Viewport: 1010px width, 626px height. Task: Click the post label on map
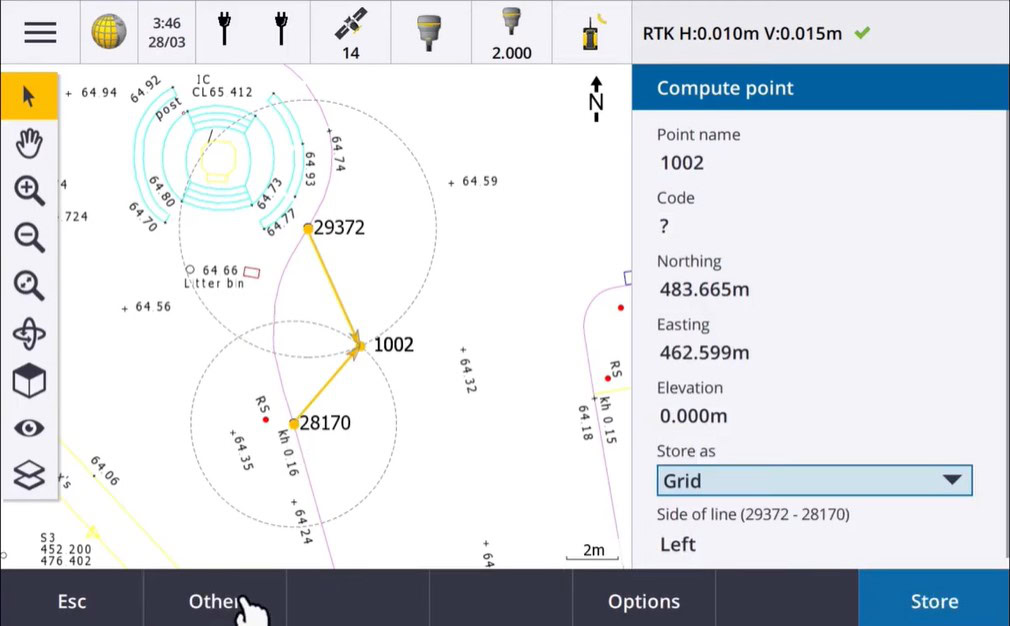(x=168, y=109)
